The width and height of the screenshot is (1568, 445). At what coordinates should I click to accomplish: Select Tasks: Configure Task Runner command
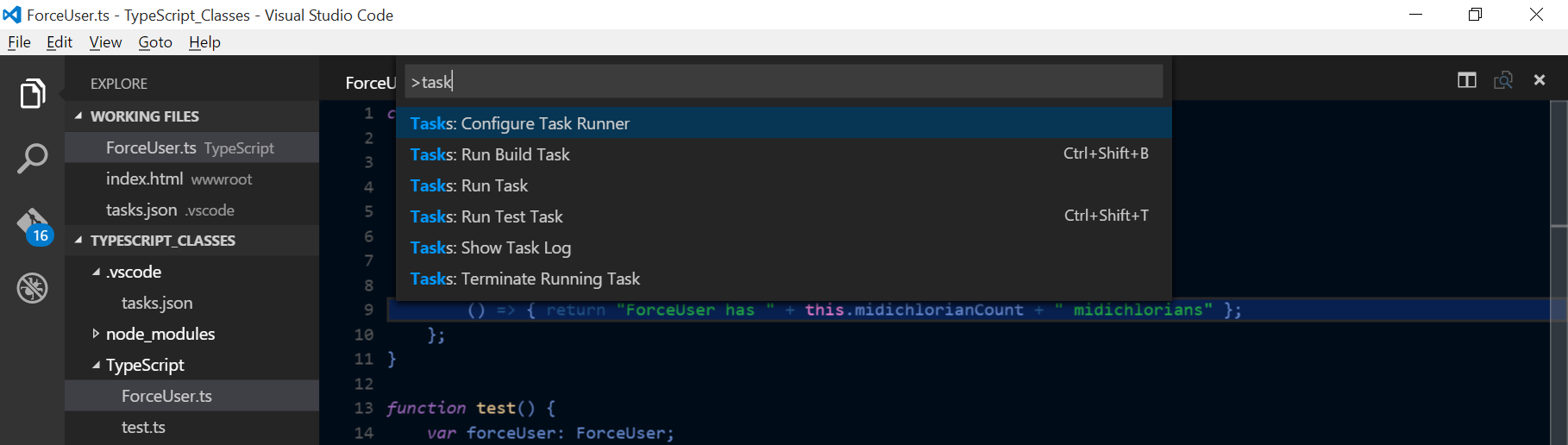(783, 123)
